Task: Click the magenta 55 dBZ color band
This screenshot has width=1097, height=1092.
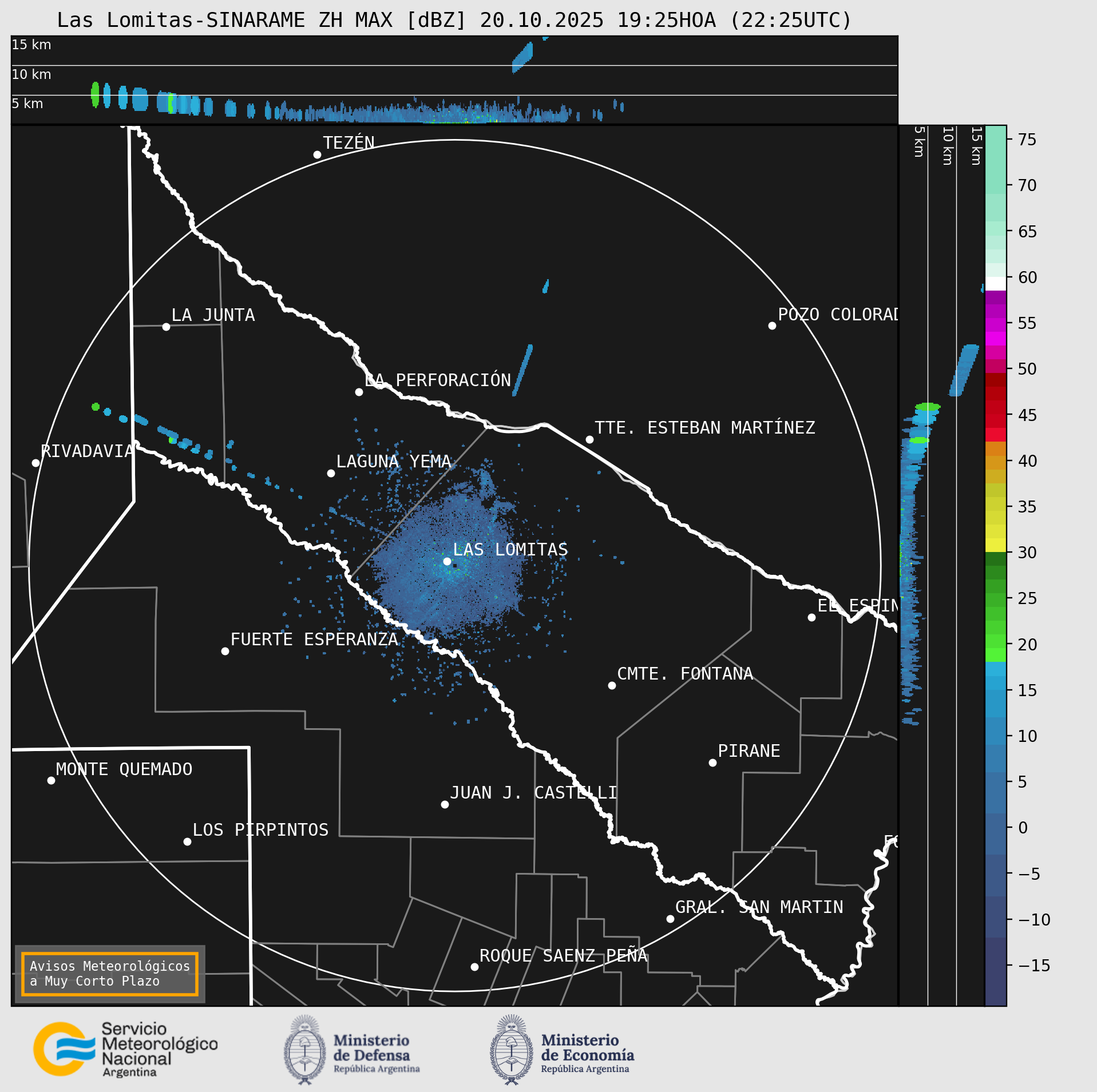Action: pos(995,324)
